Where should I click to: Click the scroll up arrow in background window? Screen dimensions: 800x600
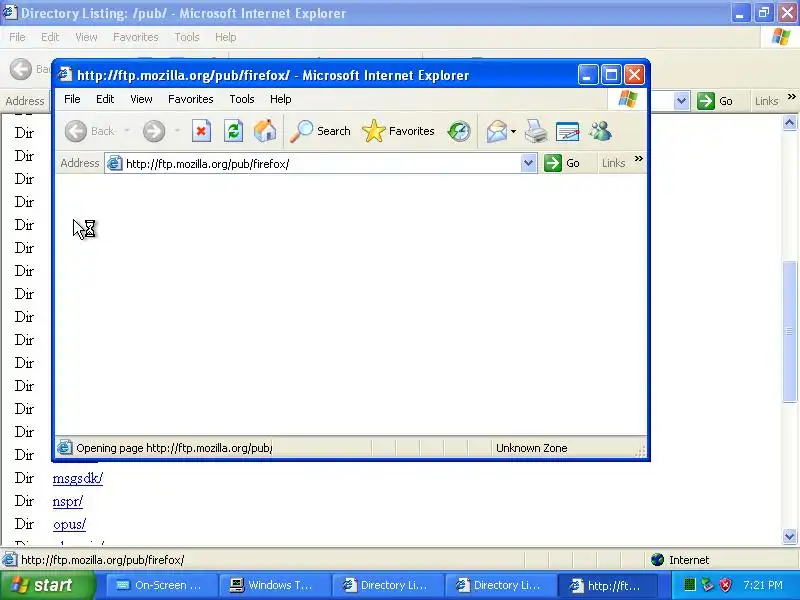point(789,122)
